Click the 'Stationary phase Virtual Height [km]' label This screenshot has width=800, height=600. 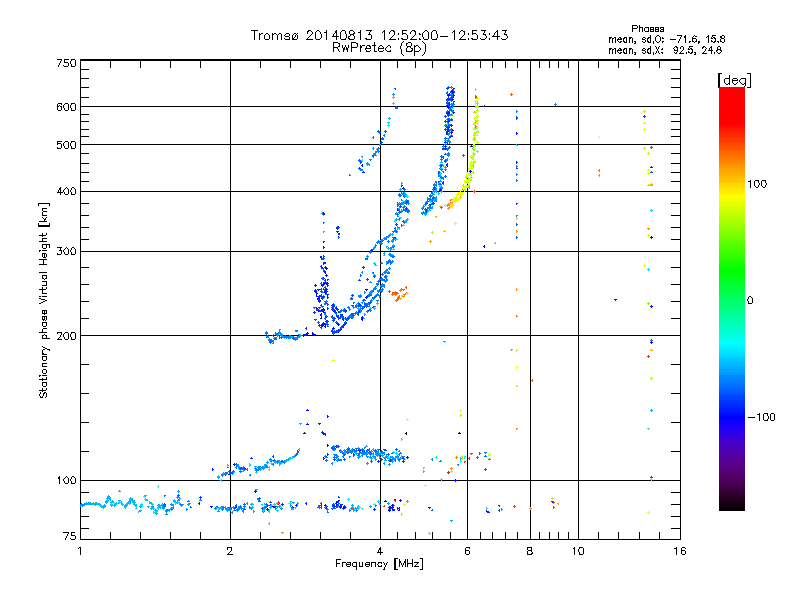43,300
